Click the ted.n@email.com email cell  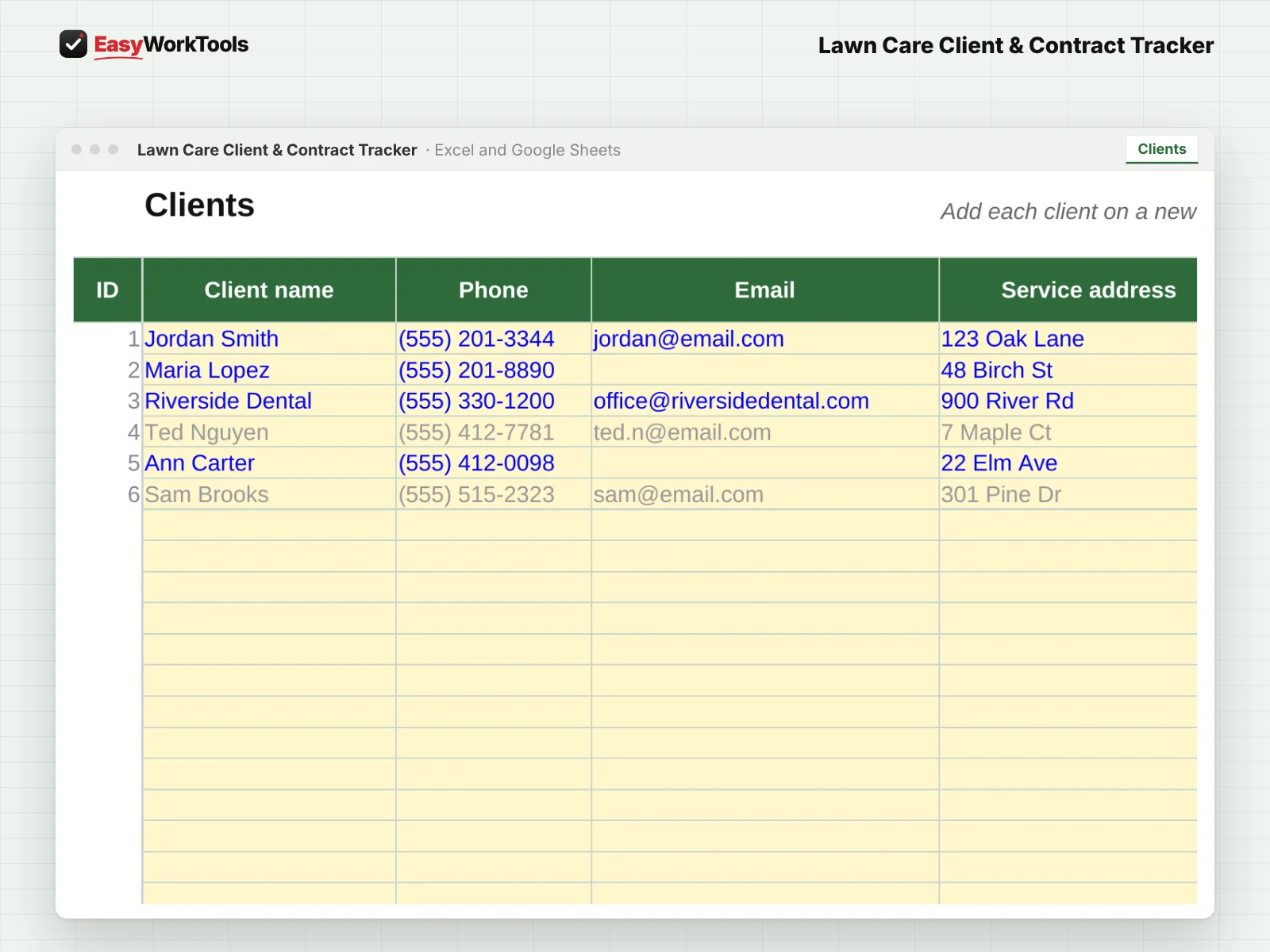pos(765,432)
